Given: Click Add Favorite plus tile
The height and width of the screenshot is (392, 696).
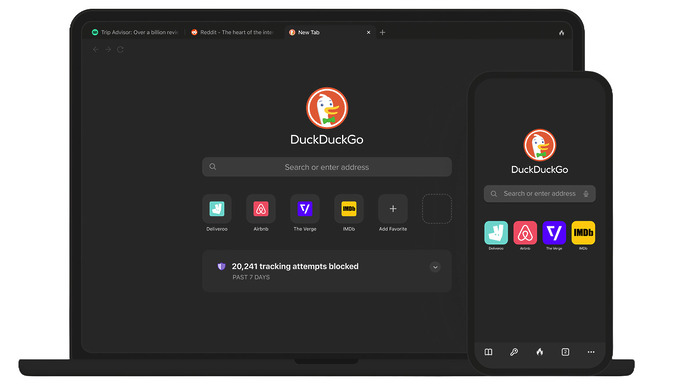Looking at the screenshot, I should (393, 209).
